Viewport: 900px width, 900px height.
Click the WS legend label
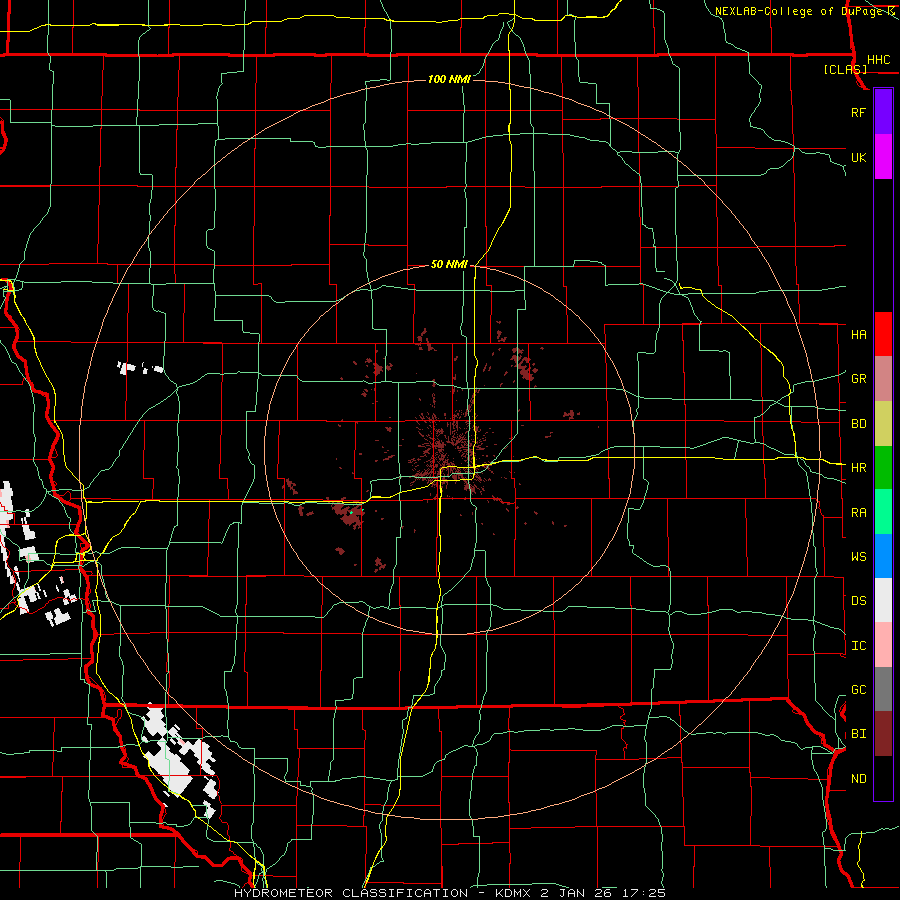point(858,557)
